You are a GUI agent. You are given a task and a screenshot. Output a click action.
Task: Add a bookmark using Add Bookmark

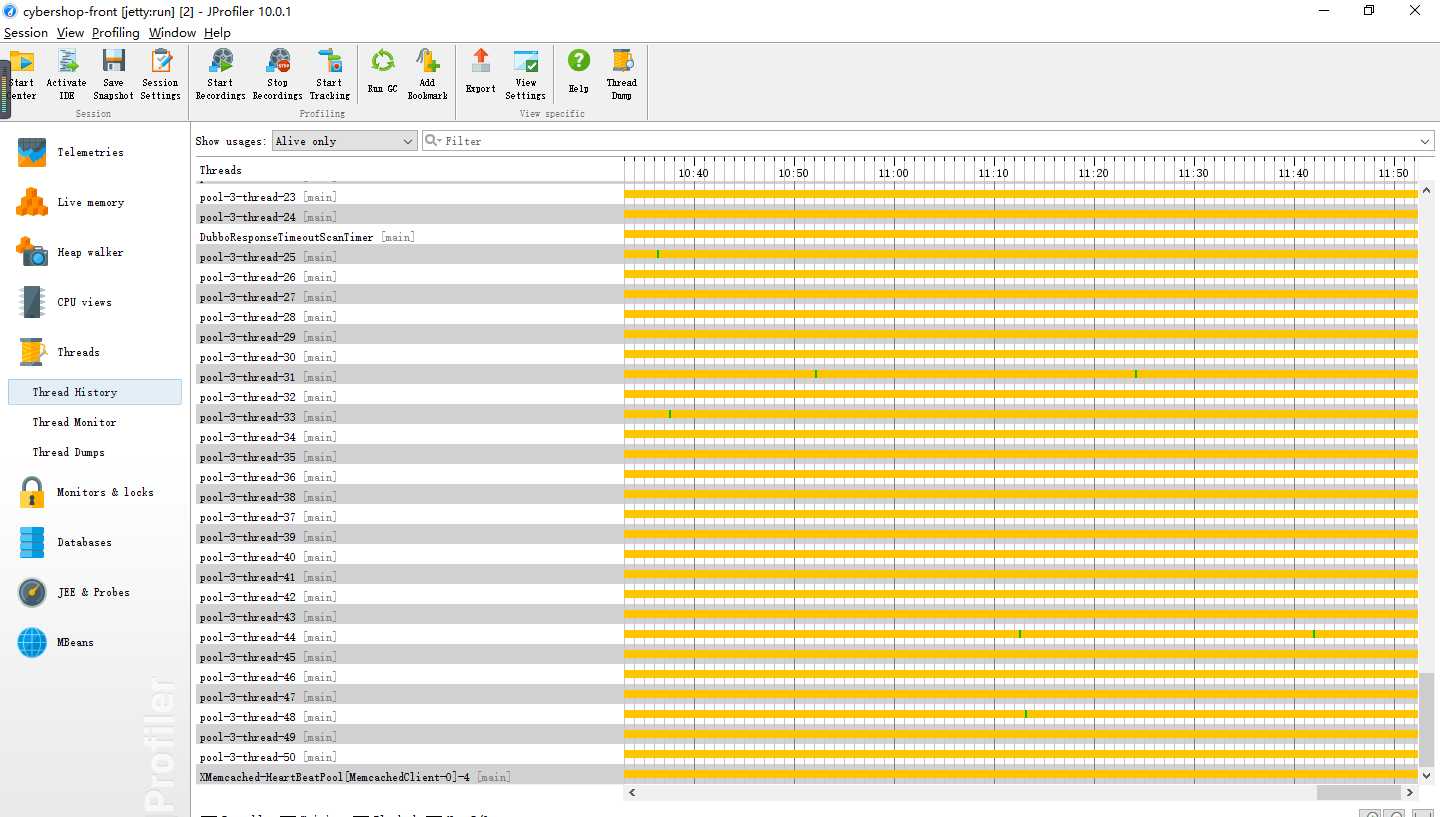click(x=427, y=75)
